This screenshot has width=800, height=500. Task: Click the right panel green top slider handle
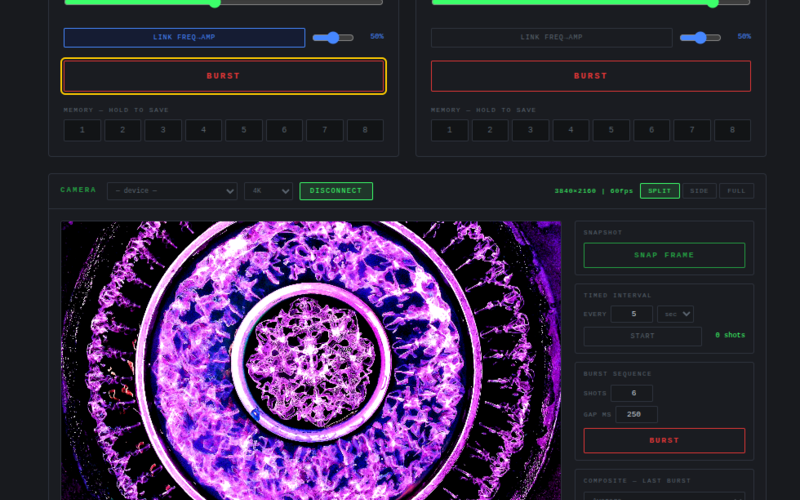click(713, 3)
